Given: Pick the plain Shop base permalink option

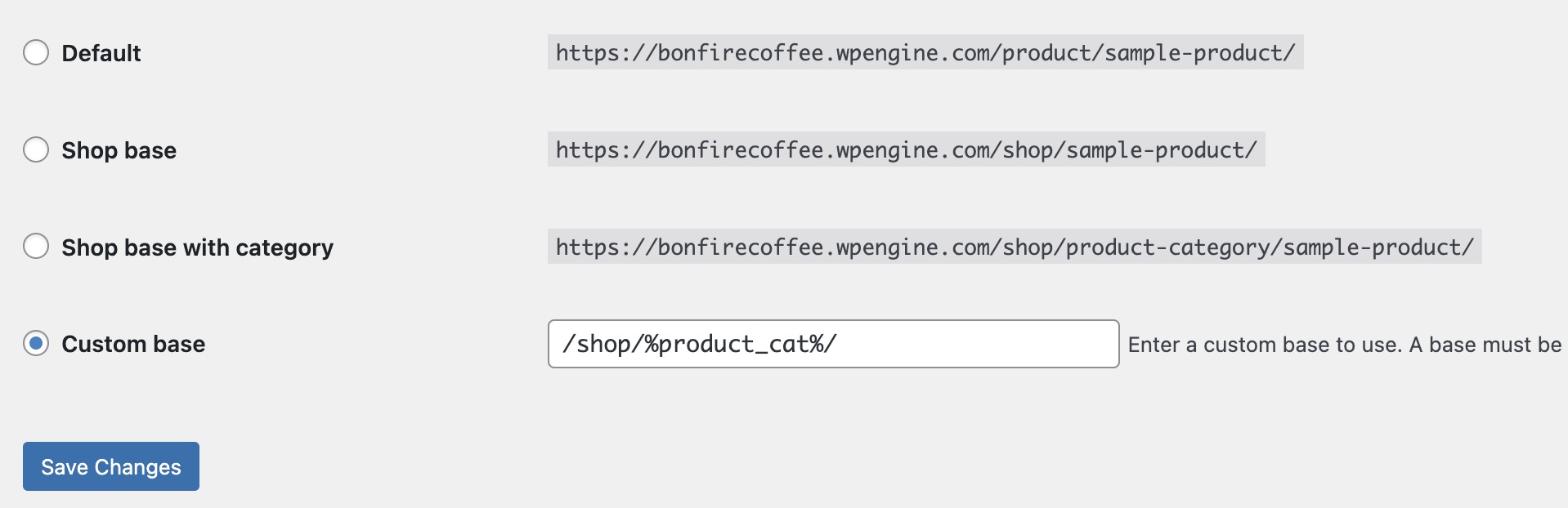Looking at the screenshot, I should [36, 150].
